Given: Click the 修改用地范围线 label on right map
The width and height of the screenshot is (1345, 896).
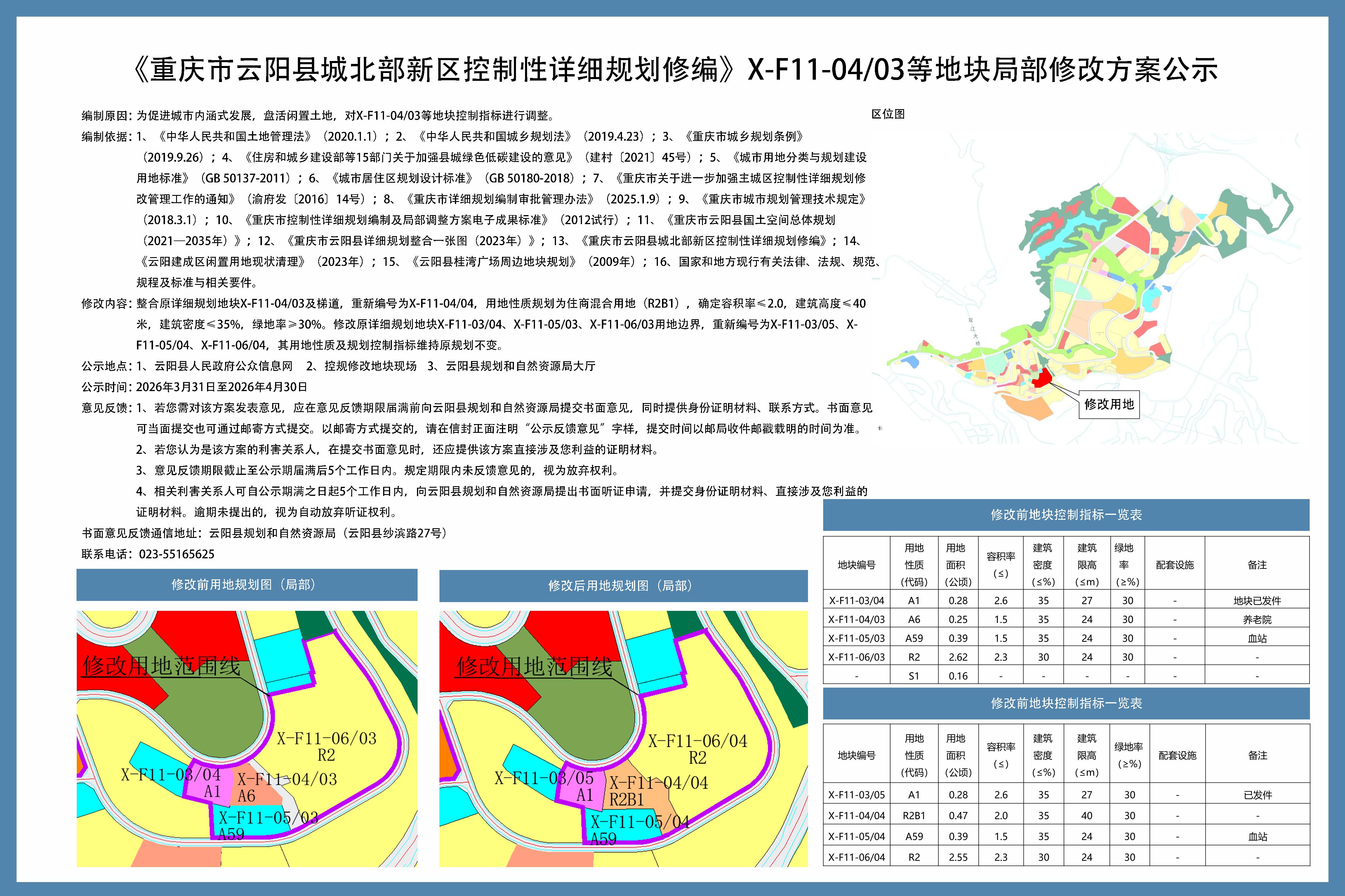Looking at the screenshot, I should (534, 666).
